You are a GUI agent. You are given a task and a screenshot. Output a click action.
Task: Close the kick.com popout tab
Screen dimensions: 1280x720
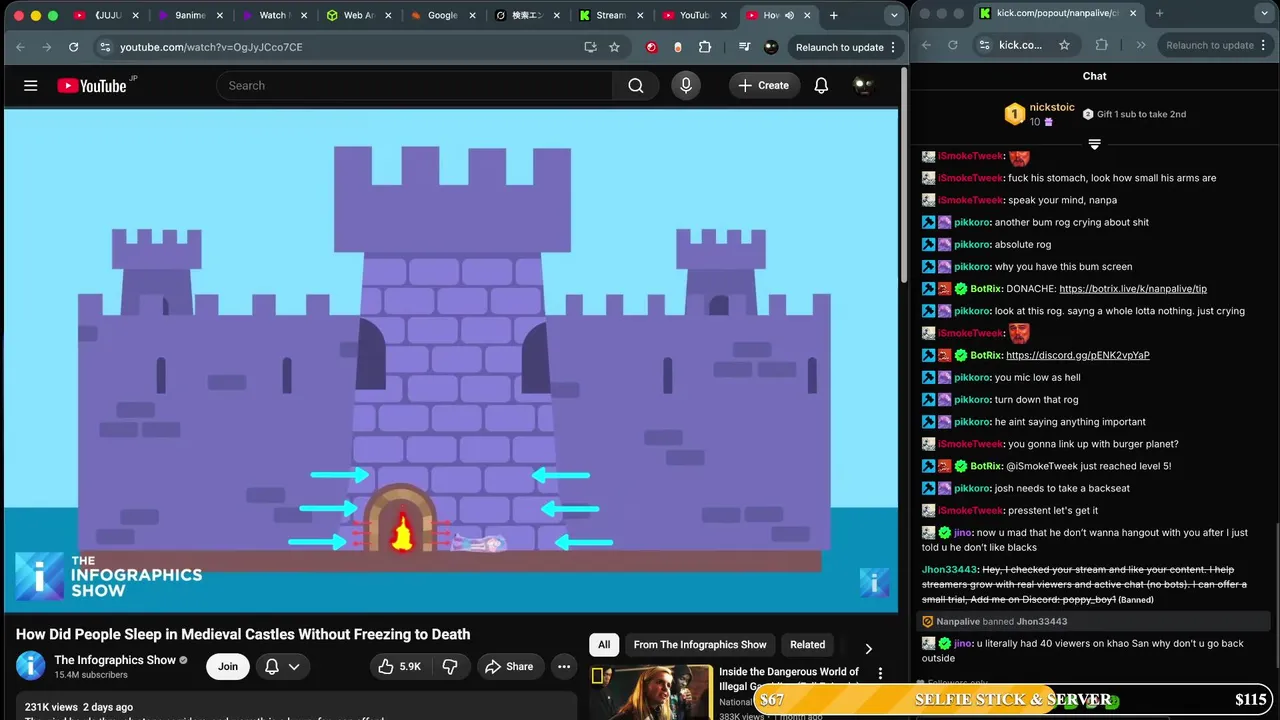click(1133, 13)
